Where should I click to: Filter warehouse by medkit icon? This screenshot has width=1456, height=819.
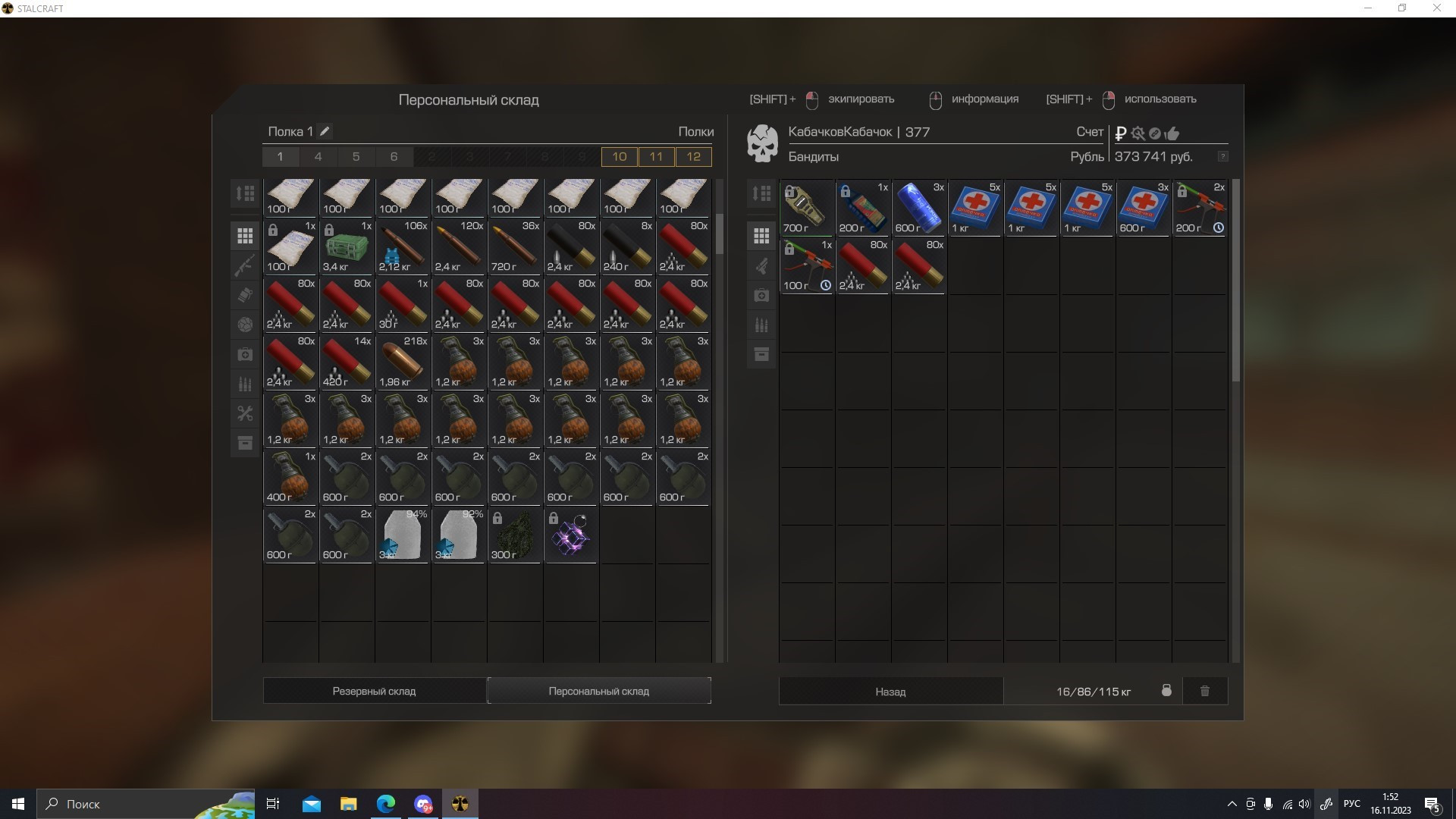pyautogui.click(x=245, y=354)
